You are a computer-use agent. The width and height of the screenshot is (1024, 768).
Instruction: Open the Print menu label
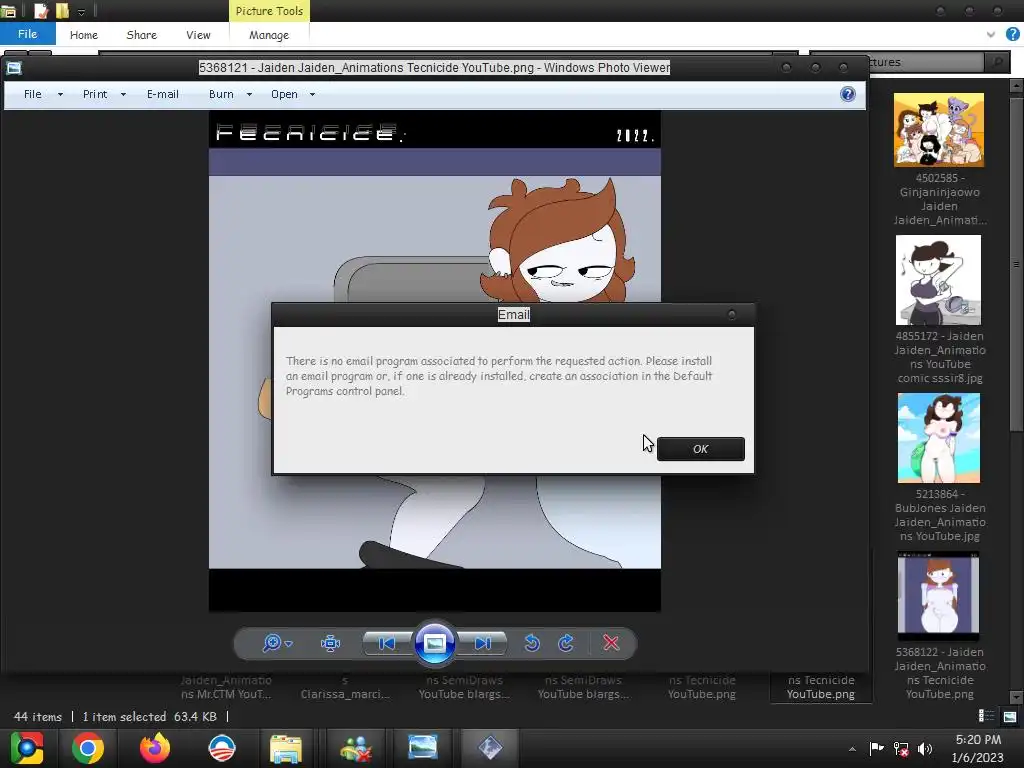pos(95,94)
